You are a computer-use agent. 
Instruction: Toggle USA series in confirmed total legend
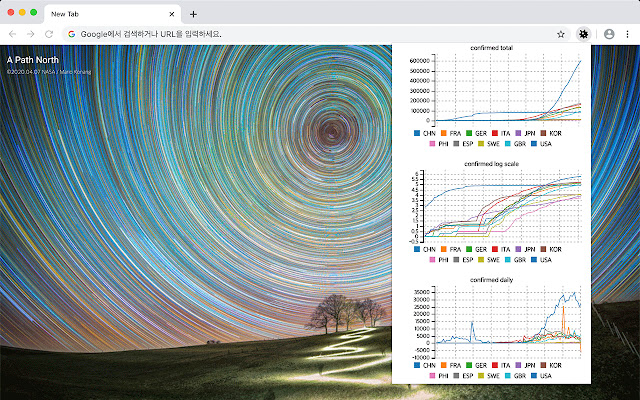tap(542, 144)
